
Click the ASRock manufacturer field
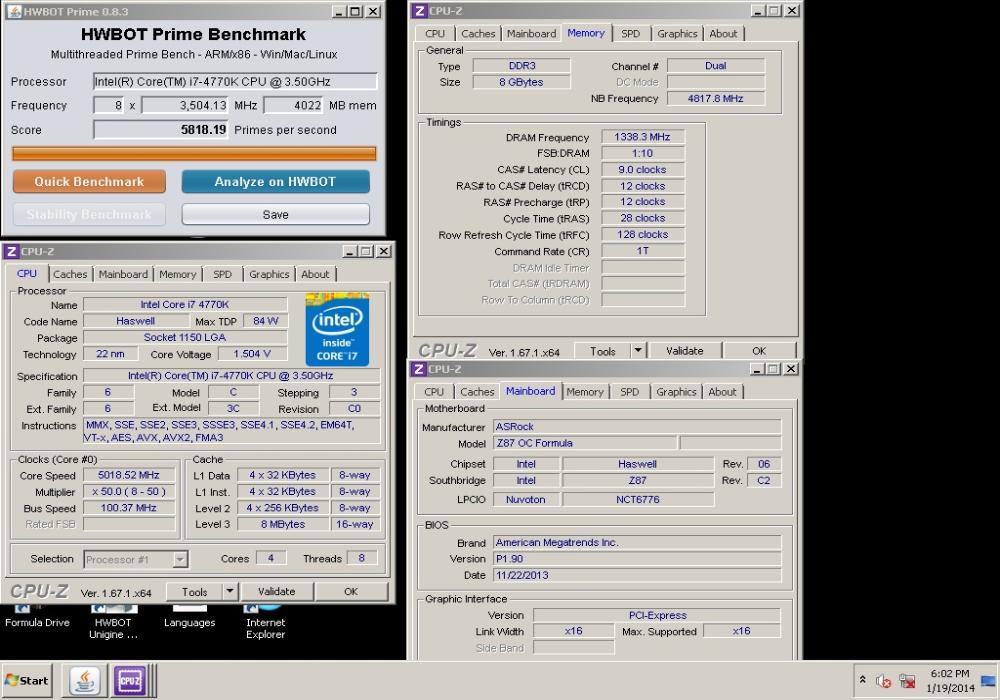pos(637,427)
